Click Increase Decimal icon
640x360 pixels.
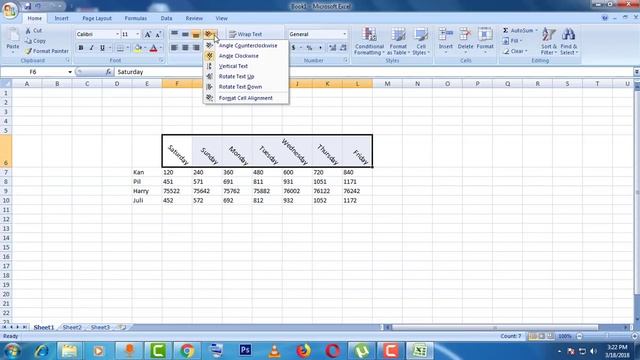(332, 48)
